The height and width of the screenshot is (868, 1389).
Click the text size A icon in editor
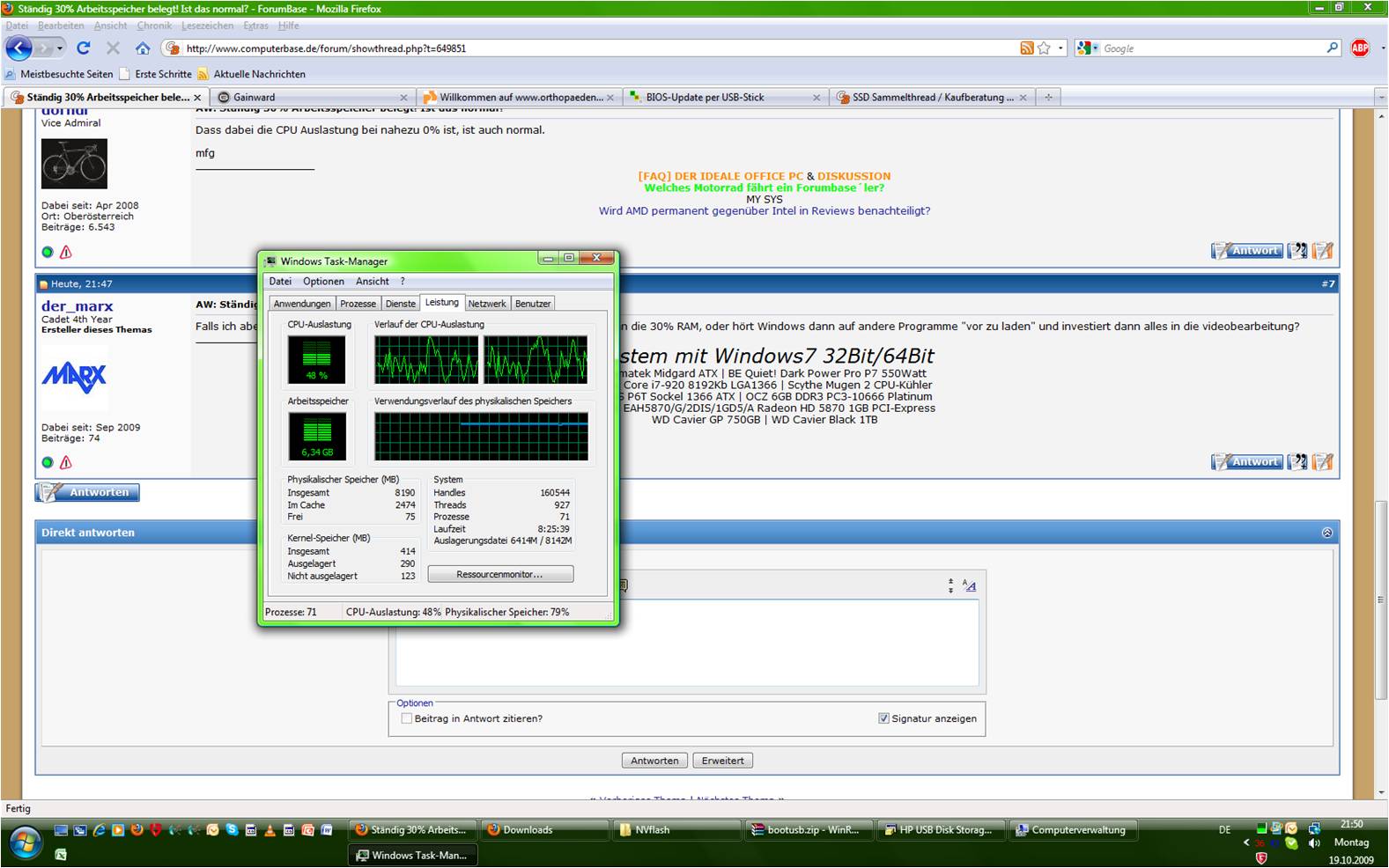(x=969, y=585)
